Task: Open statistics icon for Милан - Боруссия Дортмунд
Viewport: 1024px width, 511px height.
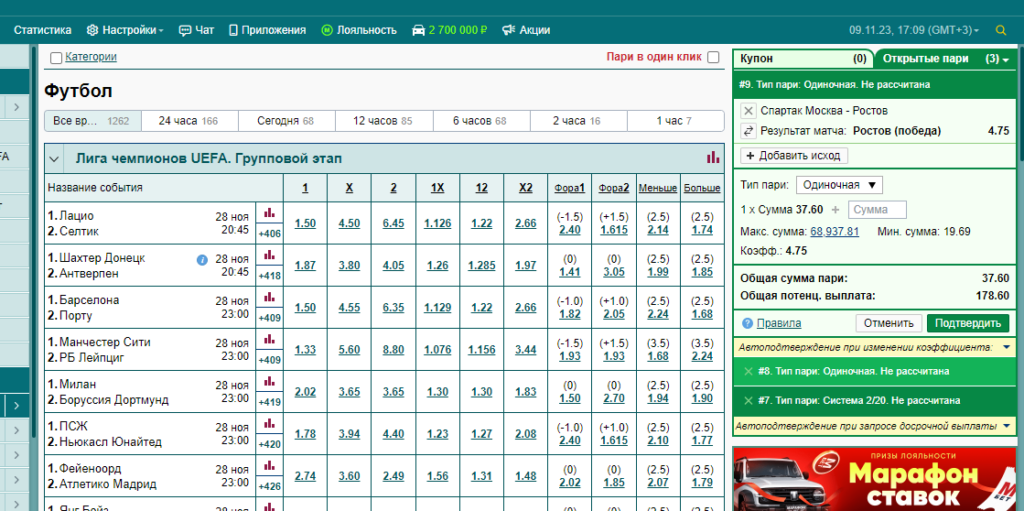Action: pos(269,382)
